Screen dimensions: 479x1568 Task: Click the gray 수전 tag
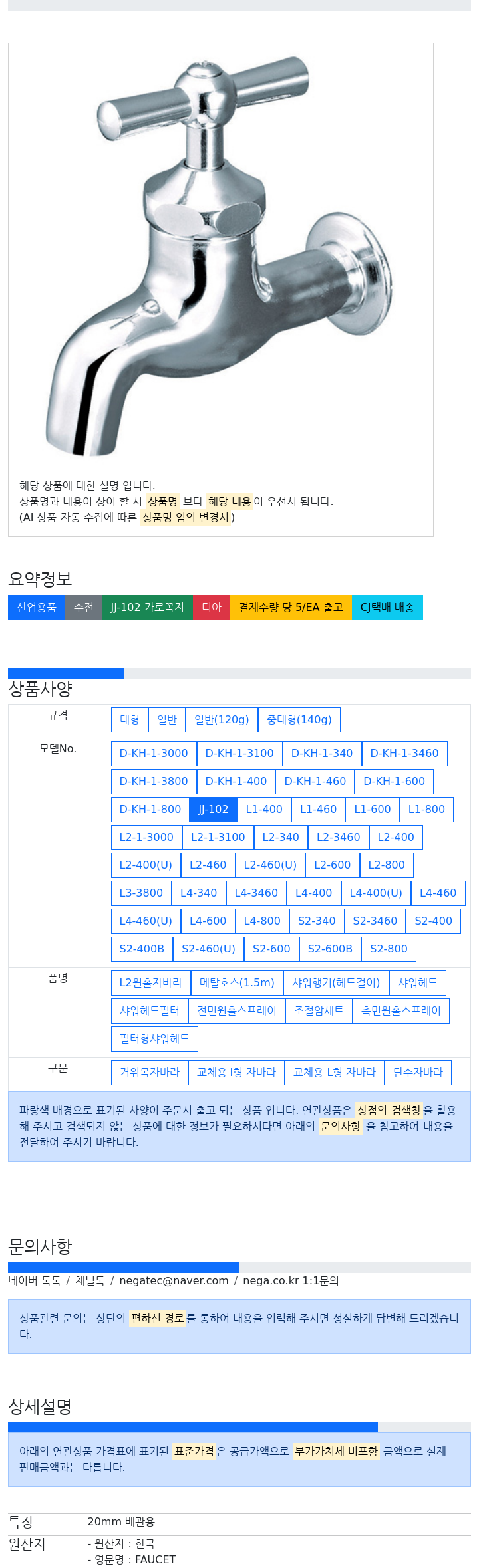point(84,608)
